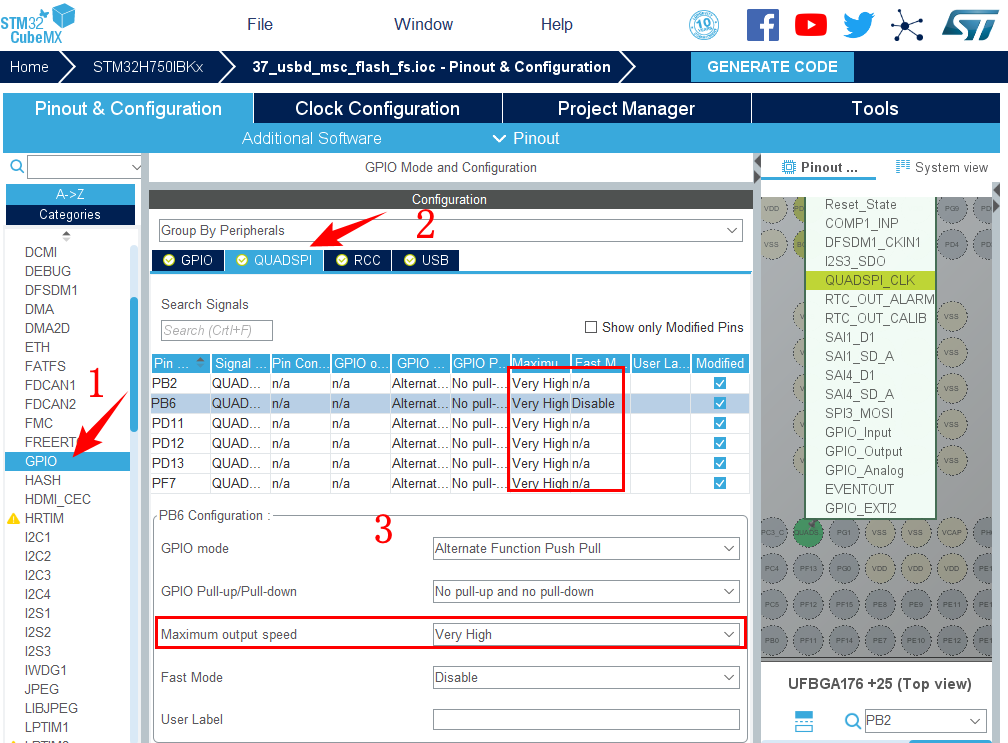
Task: Click the Twitter bird icon
Action: 859,25
